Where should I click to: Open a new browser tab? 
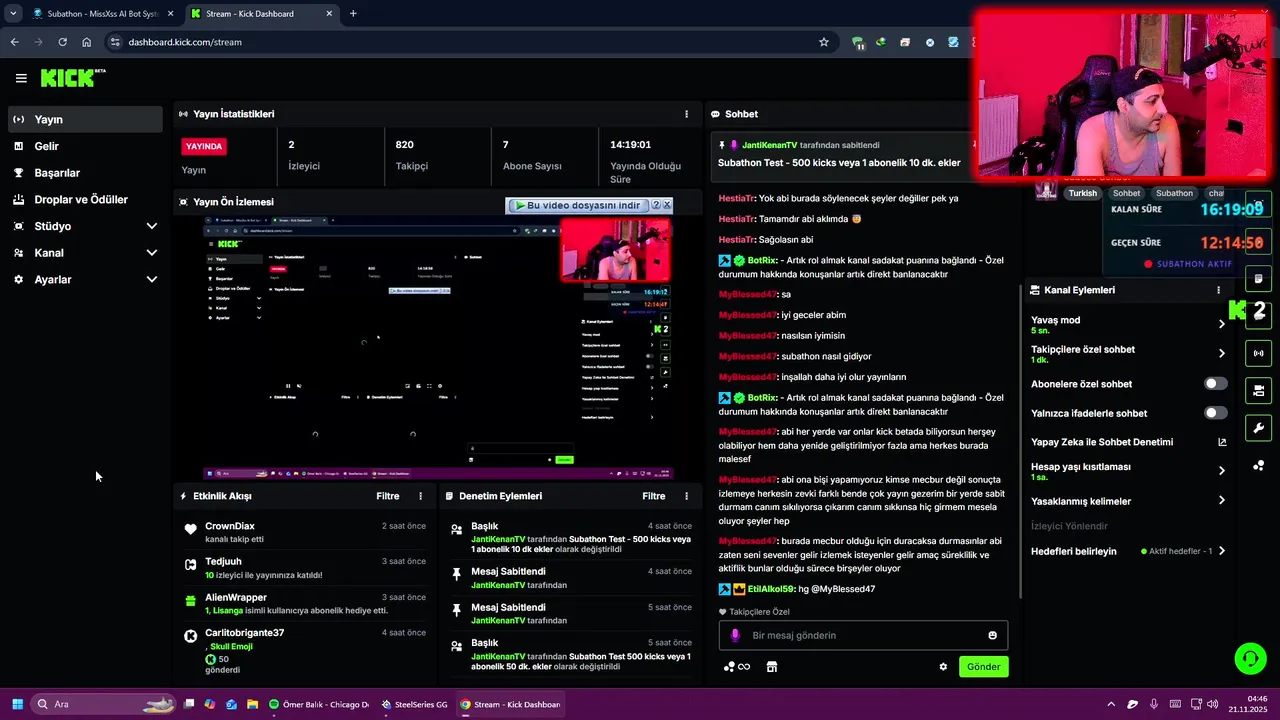353,14
